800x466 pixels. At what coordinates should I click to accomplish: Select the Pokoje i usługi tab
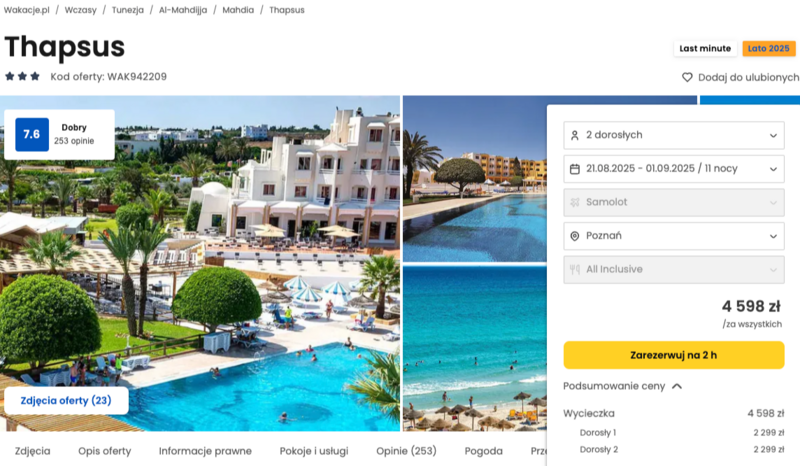pyautogui.click(x=314, y=451)
